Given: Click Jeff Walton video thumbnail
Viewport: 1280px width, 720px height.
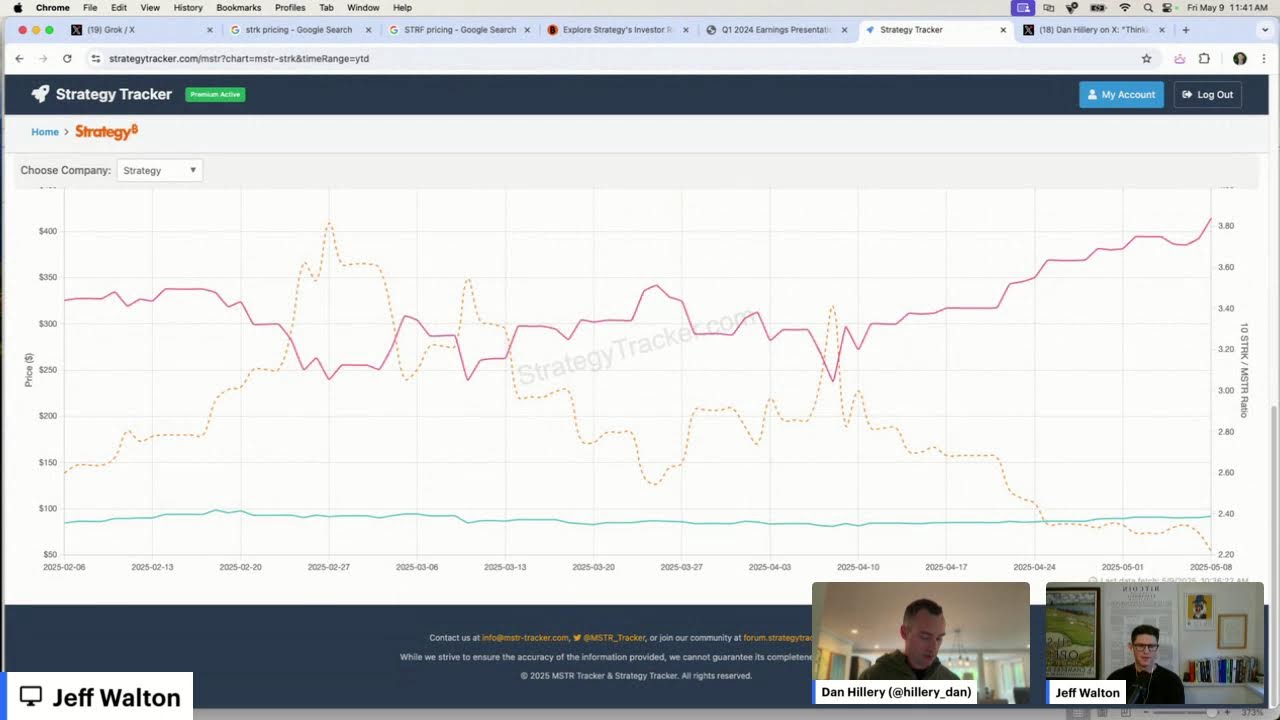Looking at the screenshot, I should point(1155,643).
